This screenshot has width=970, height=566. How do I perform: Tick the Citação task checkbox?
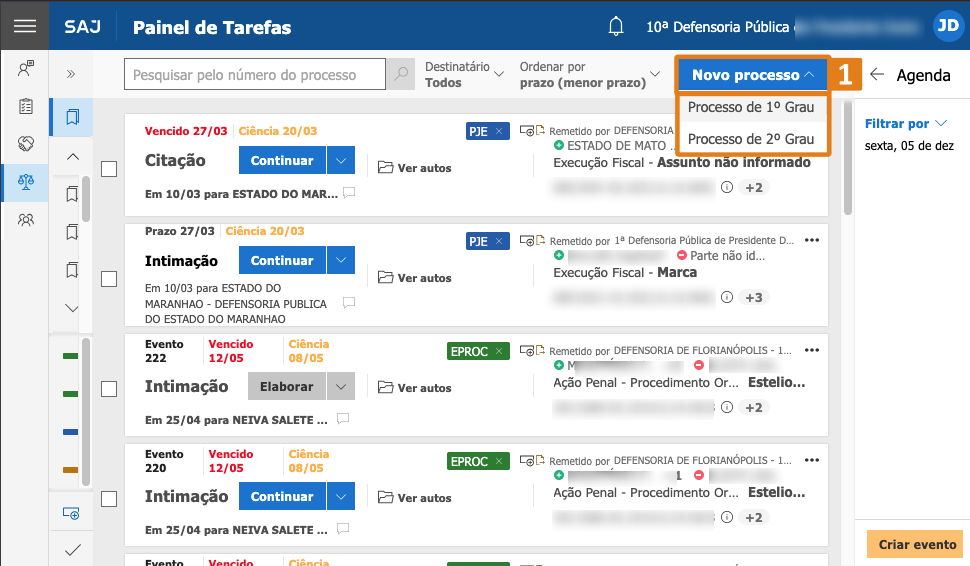[x=109, y=169]
